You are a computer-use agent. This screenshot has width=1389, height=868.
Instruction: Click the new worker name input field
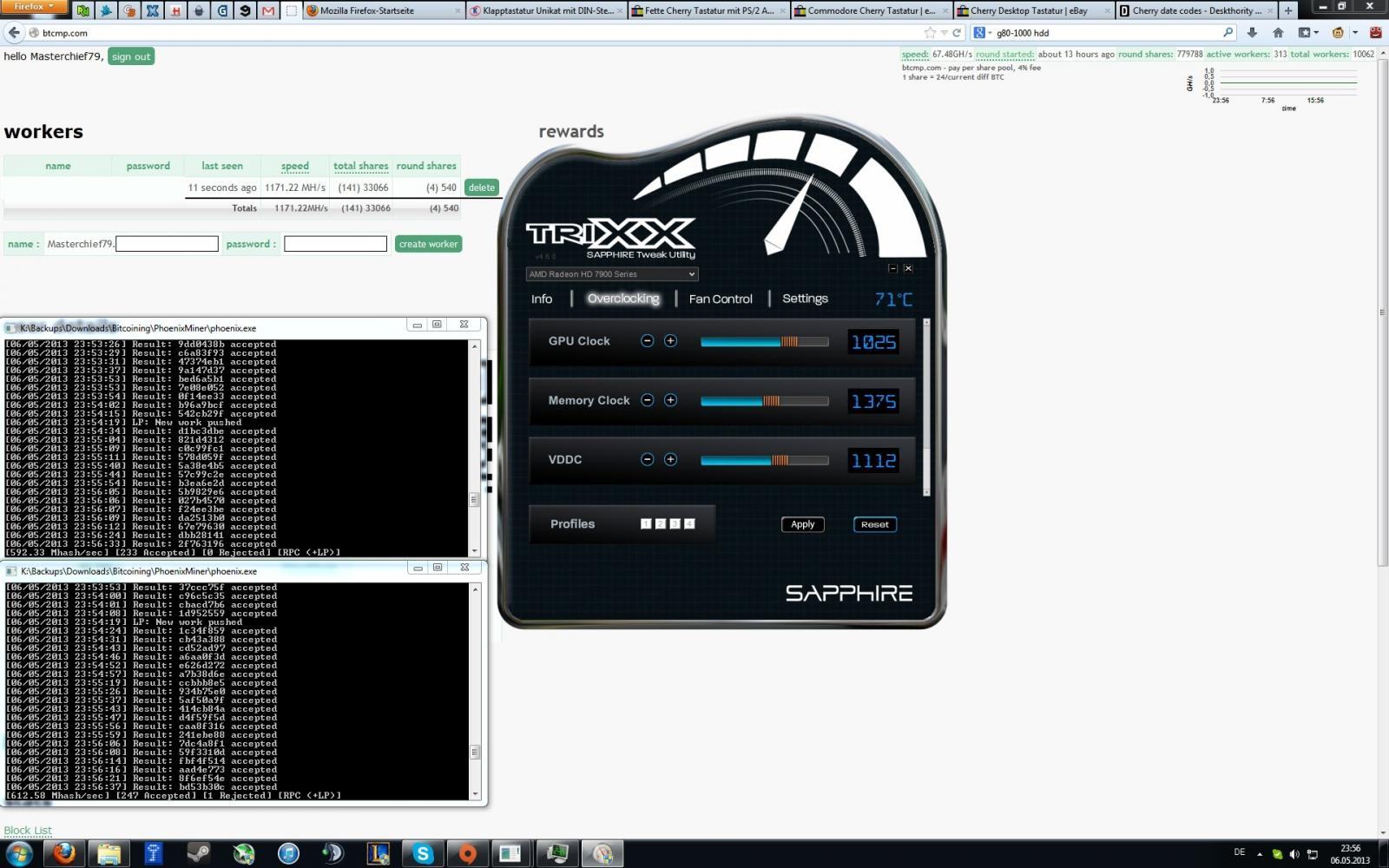click(x=167, y=244)
